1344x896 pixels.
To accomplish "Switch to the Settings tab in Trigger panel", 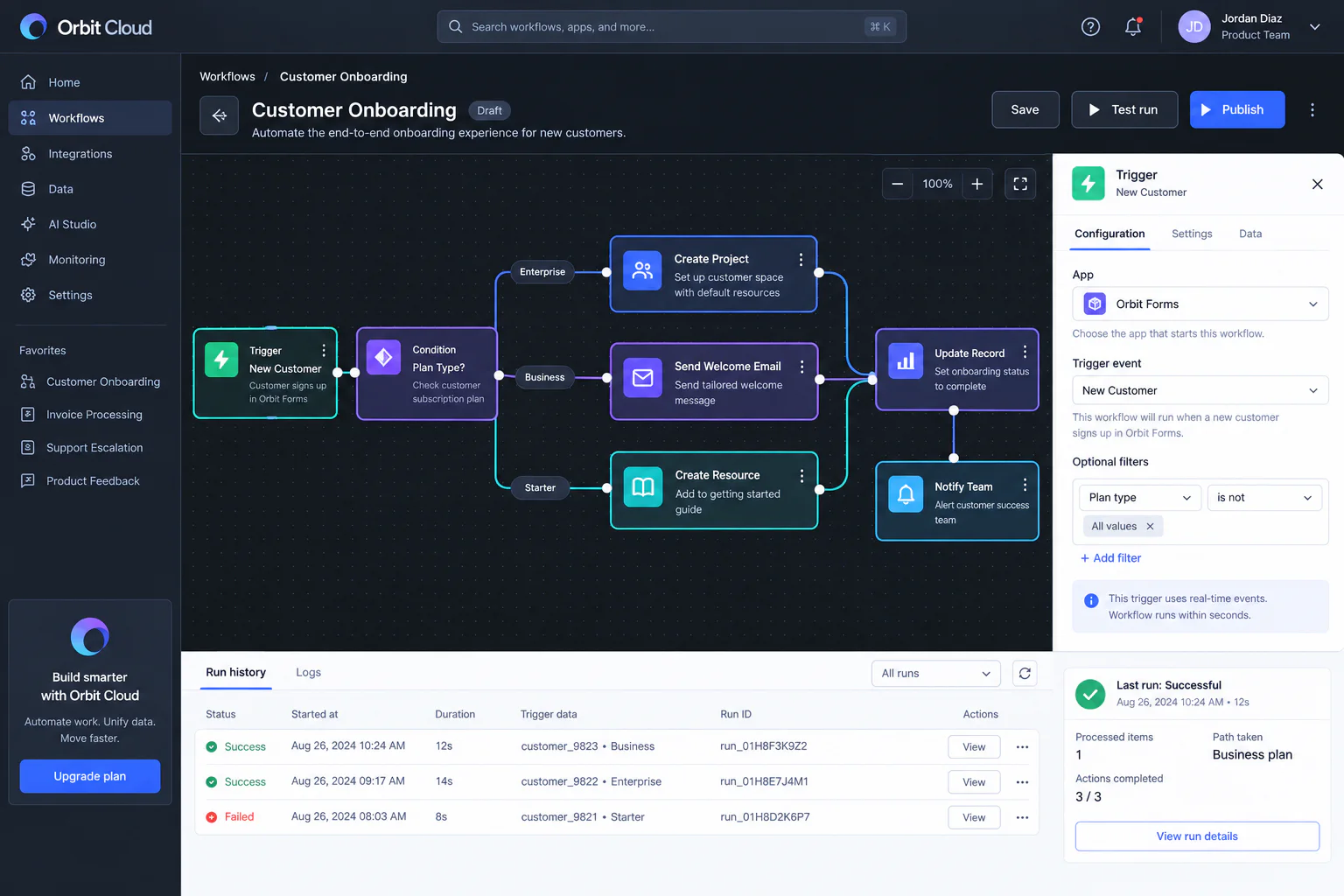I will pyautogui.click(x=1192, y=234).
